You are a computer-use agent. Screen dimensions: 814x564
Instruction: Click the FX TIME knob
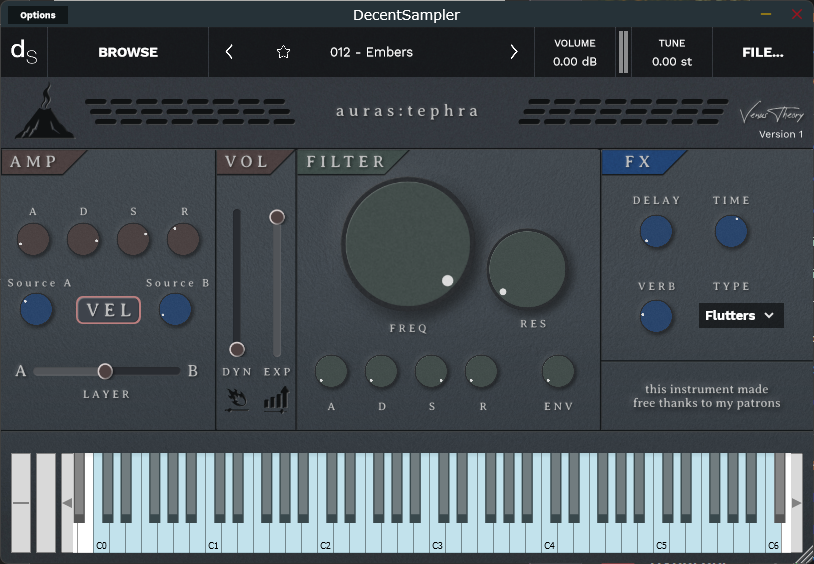point(731,232)
